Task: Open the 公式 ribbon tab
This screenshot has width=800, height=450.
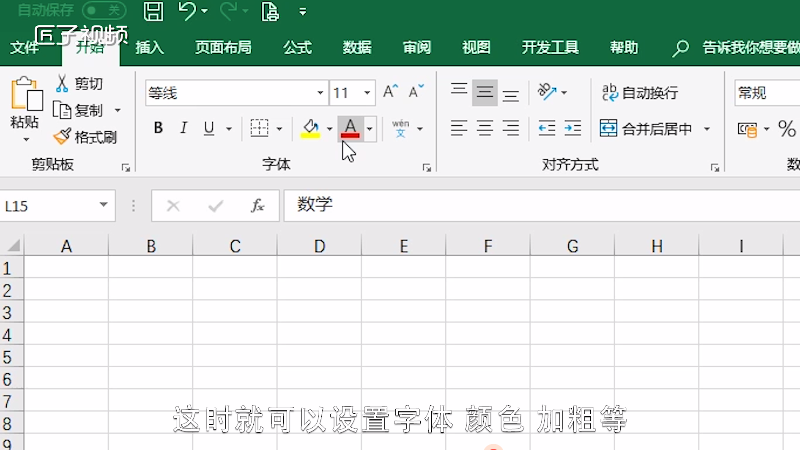Action: pyautogui.click(x=297, y=47)
